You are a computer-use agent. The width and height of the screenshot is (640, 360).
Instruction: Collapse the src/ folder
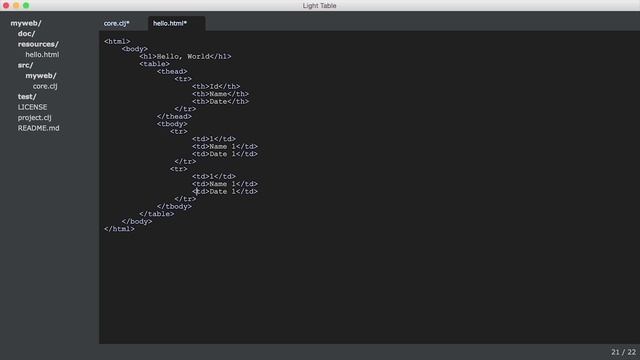(x=25, y=65)
